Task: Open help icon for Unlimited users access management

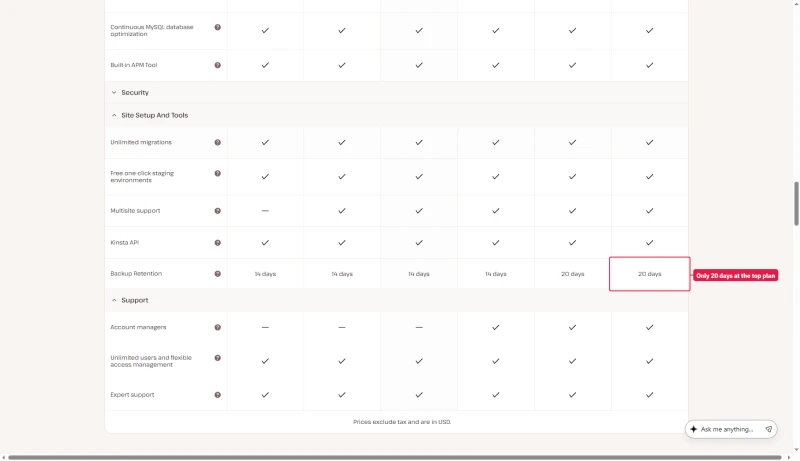Action: 217,358
